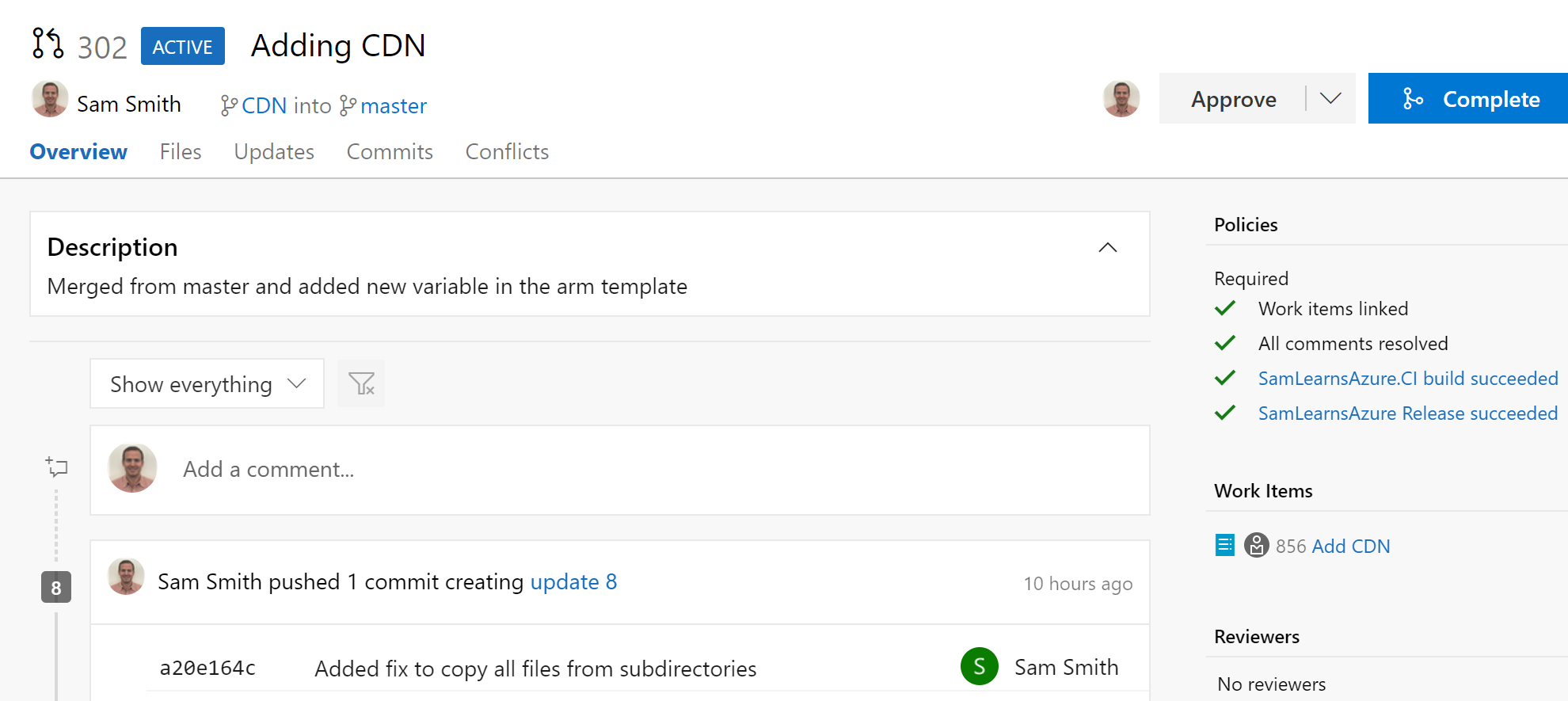Open the update 8 link
The image size is (1568, 701).
click(573, 582)
